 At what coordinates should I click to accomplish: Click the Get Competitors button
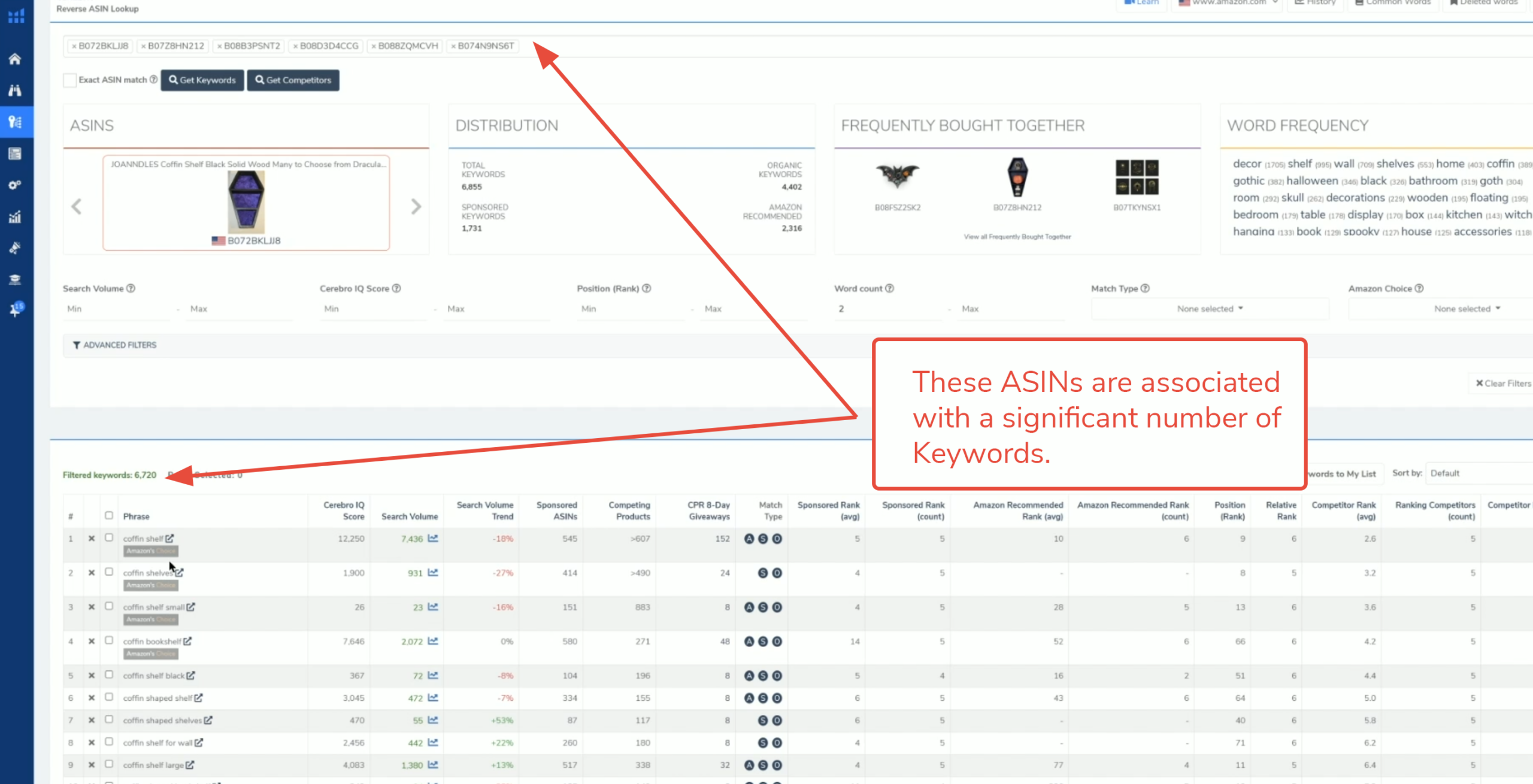tap(293, 80)
